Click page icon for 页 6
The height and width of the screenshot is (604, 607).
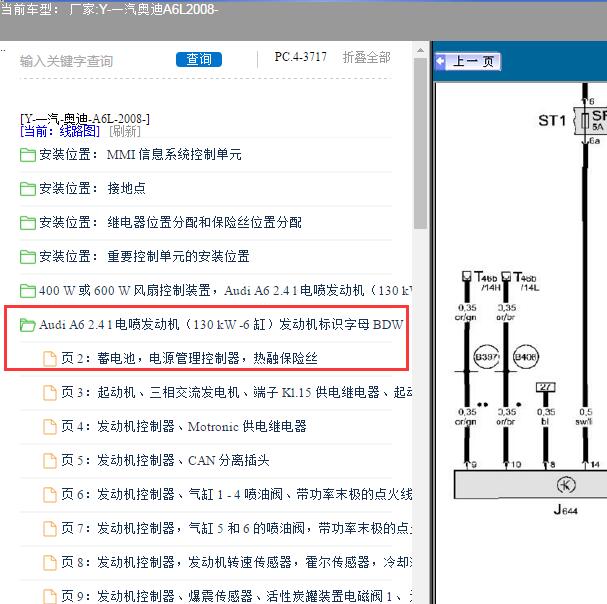point(50,495)
